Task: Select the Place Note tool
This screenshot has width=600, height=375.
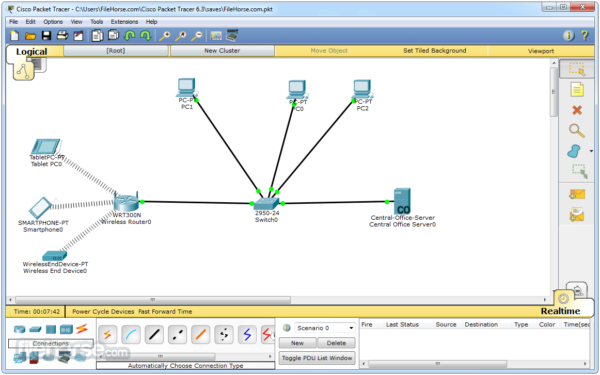Action: 577,90
